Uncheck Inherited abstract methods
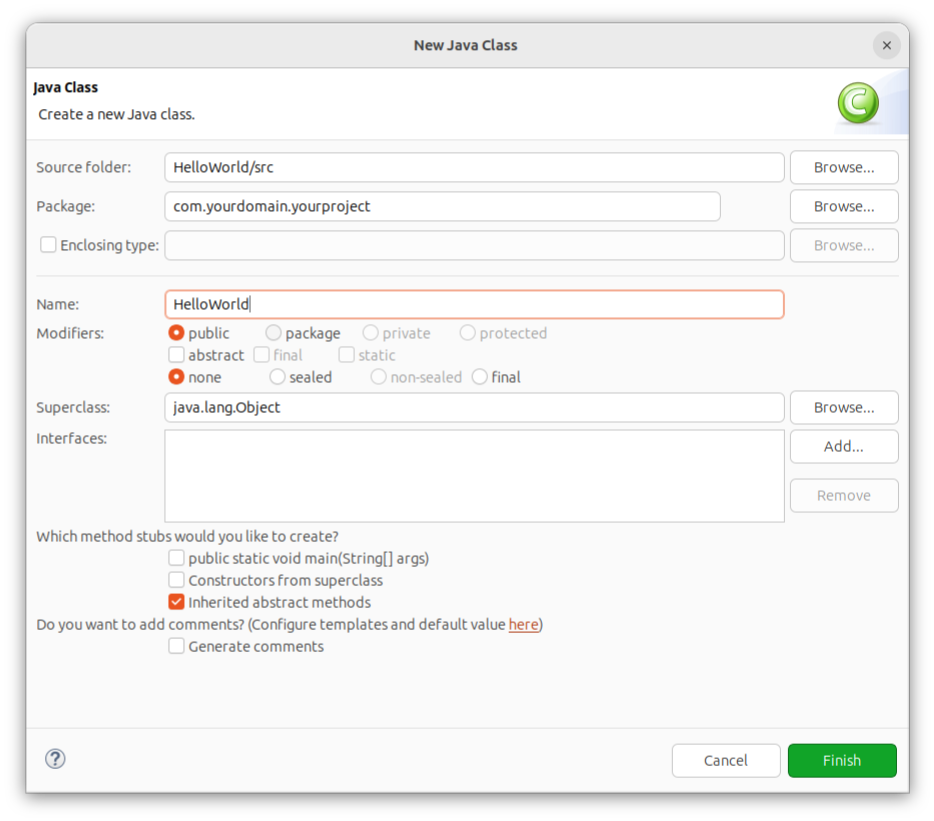This screenshot has height=821, width=934. pos(176,602)
